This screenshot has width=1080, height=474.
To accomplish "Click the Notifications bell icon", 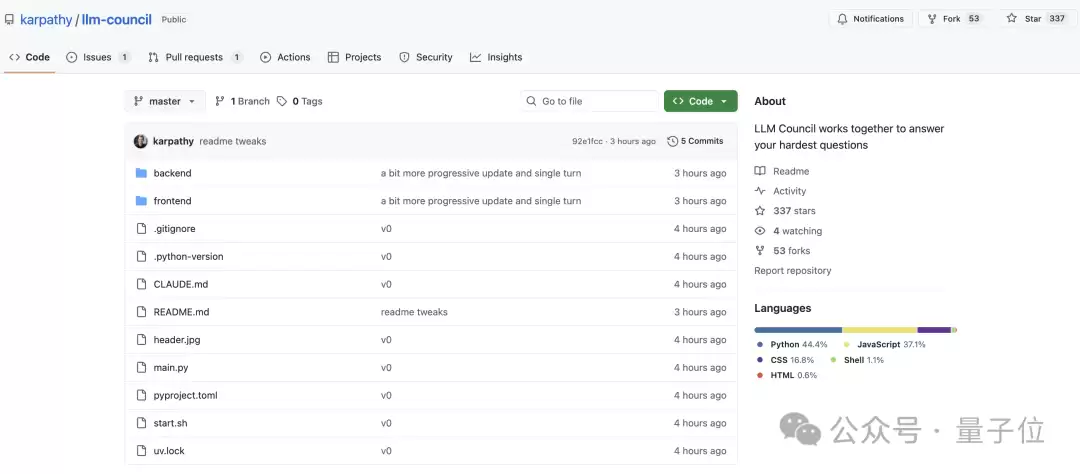I will pos(842,19).
